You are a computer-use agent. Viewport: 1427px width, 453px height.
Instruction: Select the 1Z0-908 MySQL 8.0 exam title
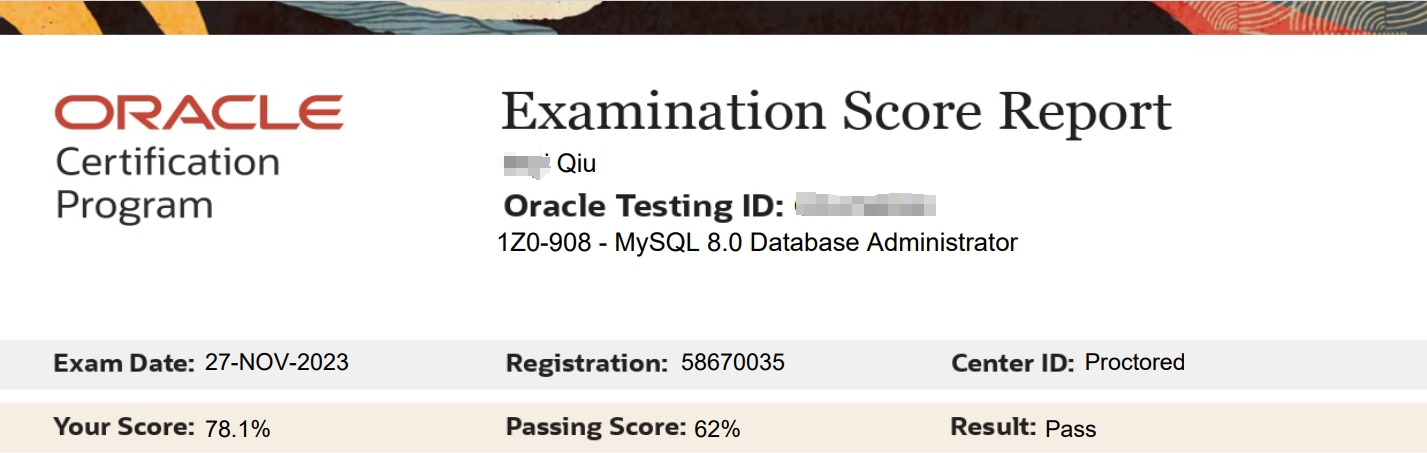click(x=757, y=242)
